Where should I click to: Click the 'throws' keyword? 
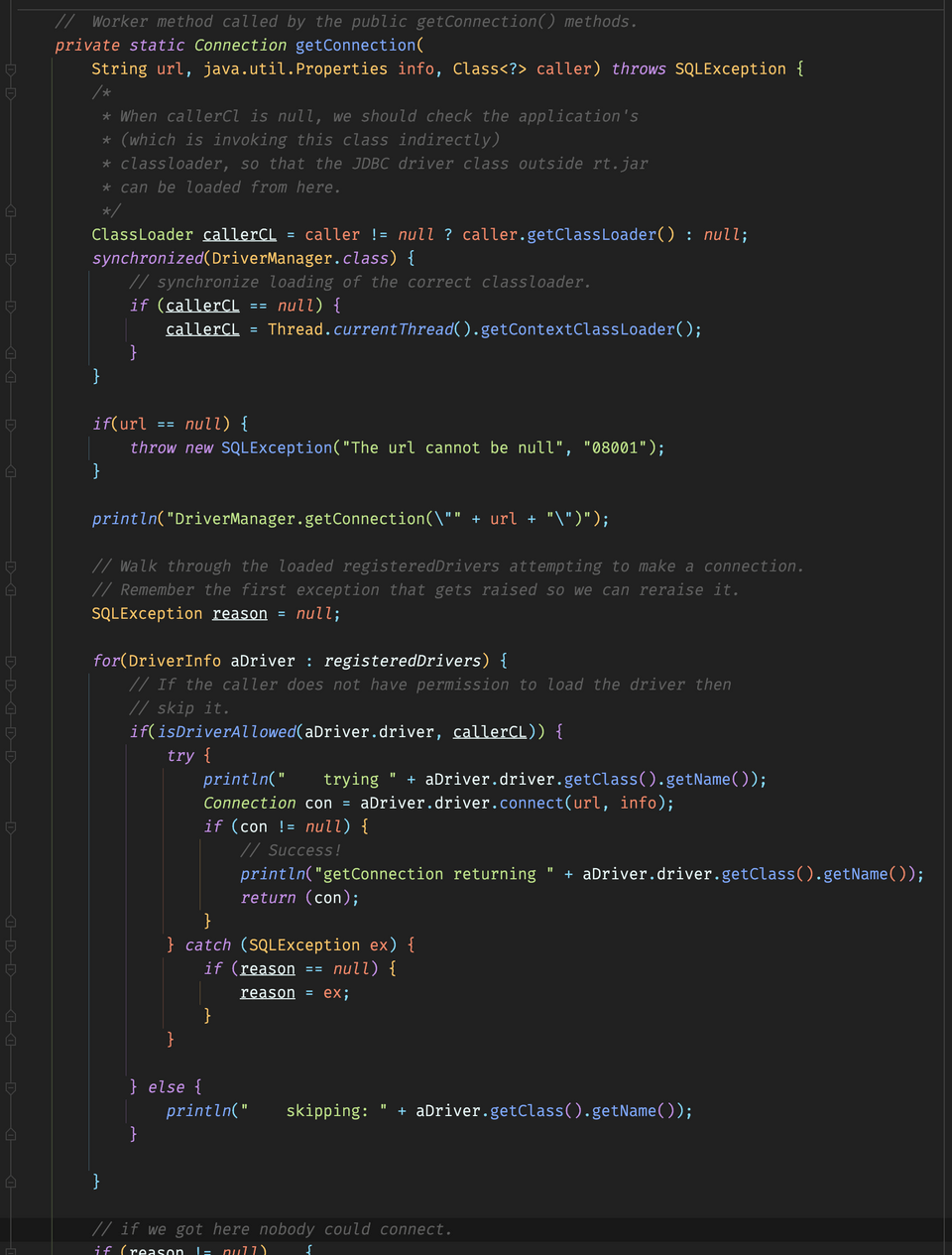point(639,69)
